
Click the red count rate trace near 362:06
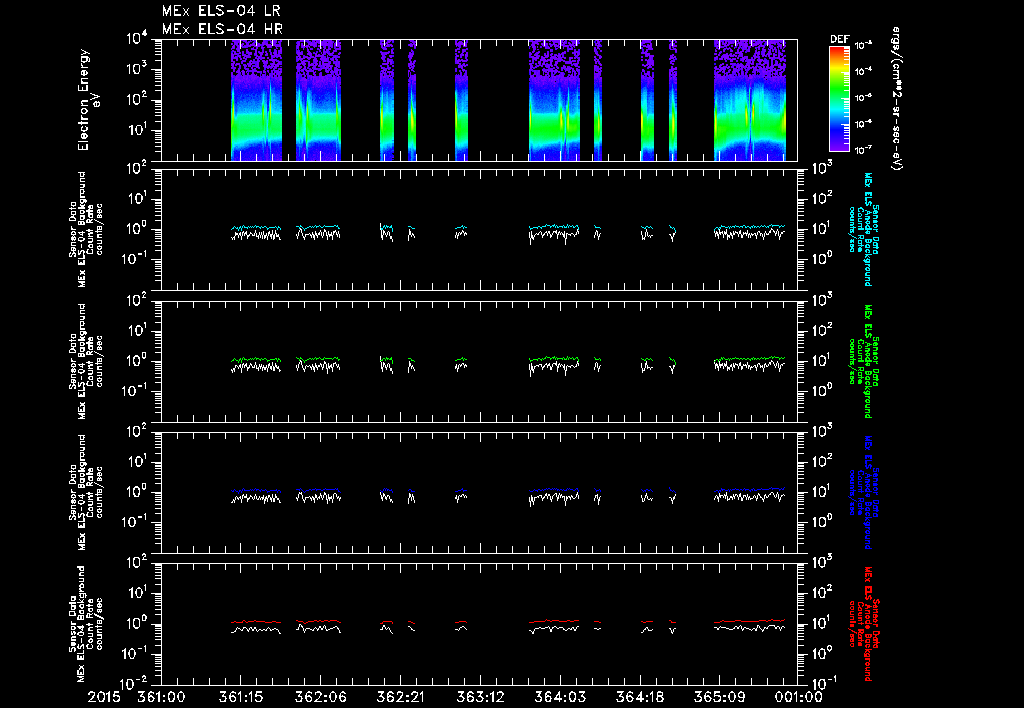pos(318,621)
